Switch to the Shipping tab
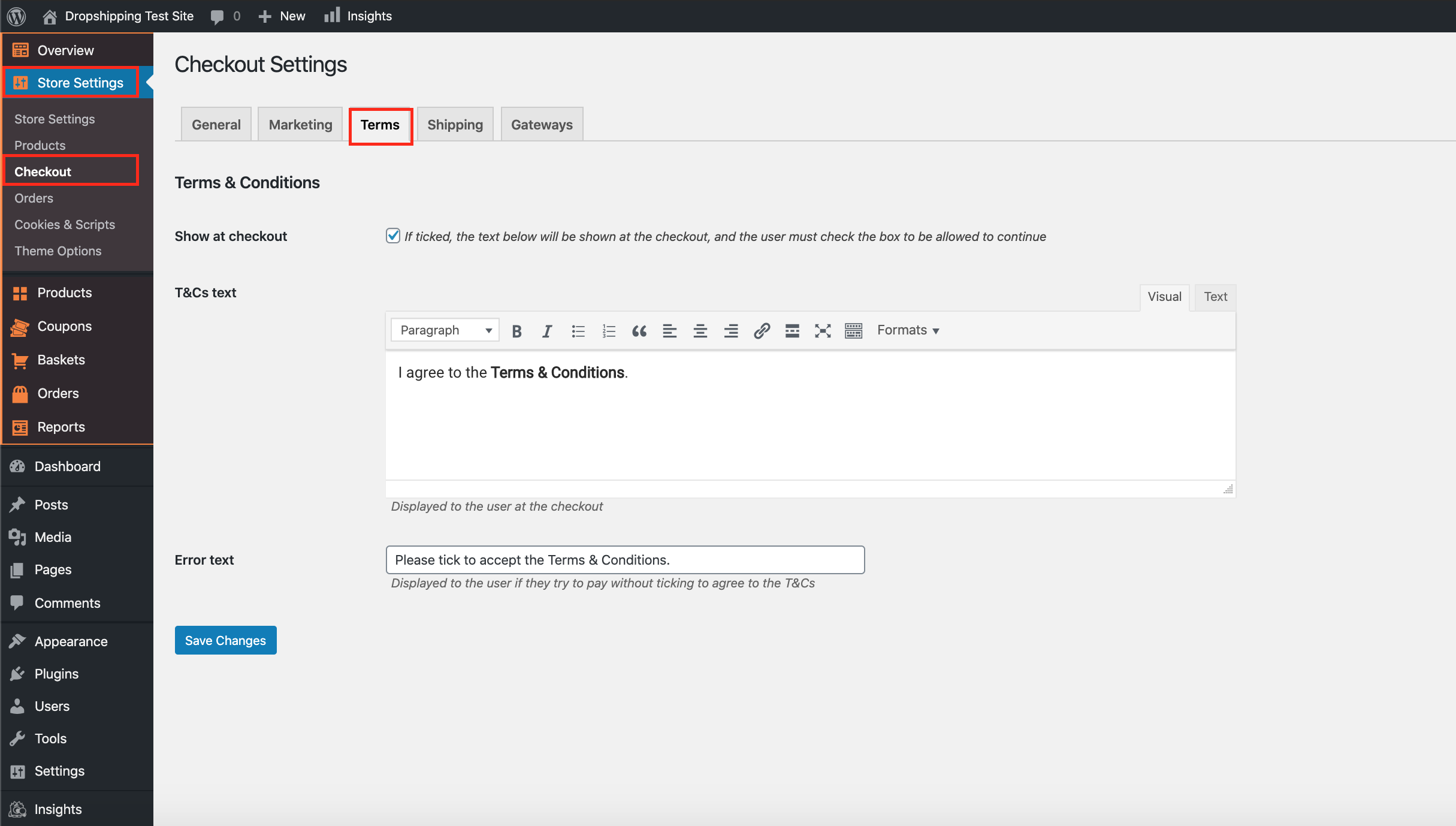The width and height of the screenshot is (1456, 826). pos(455,125)
